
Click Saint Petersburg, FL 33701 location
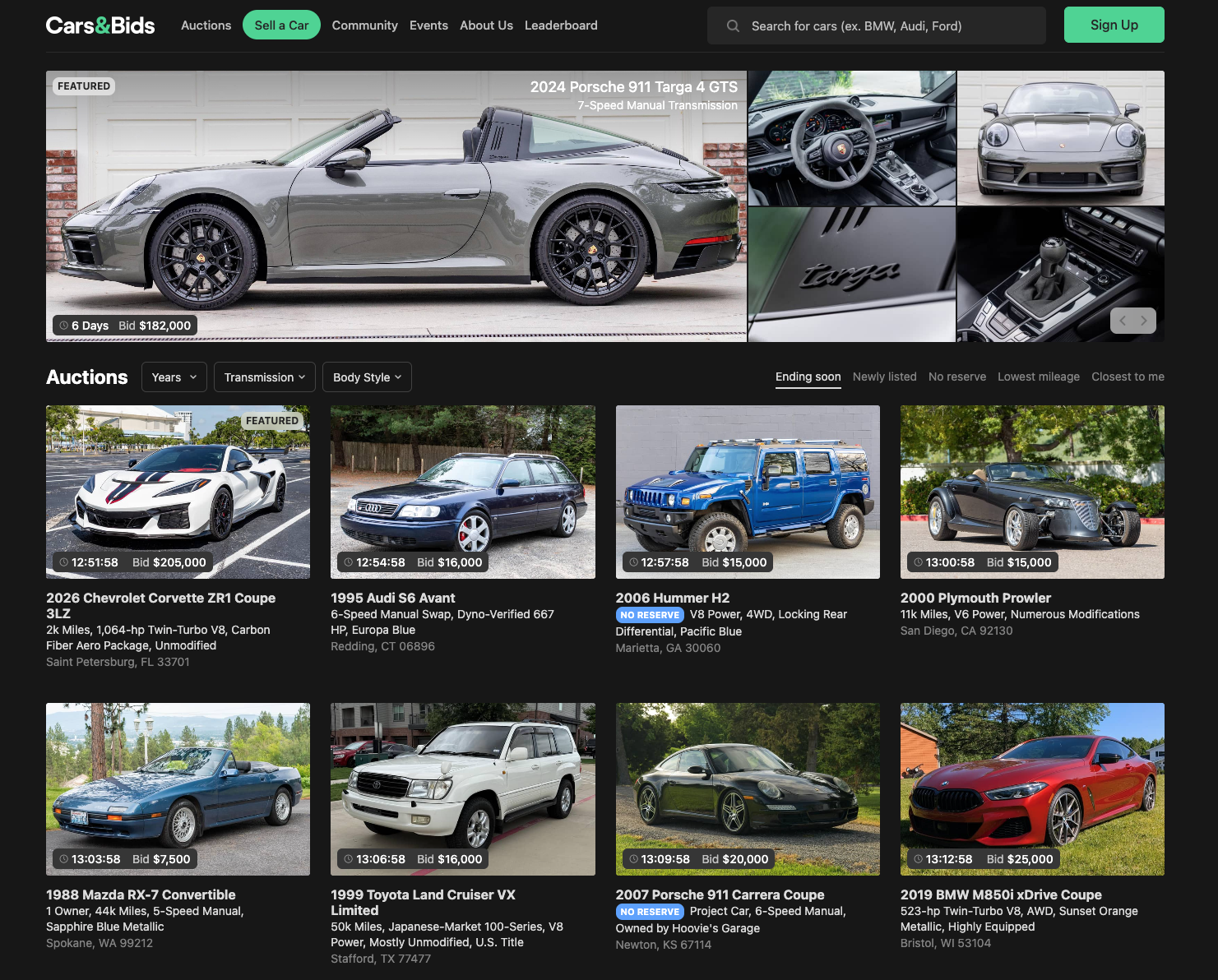118,662
